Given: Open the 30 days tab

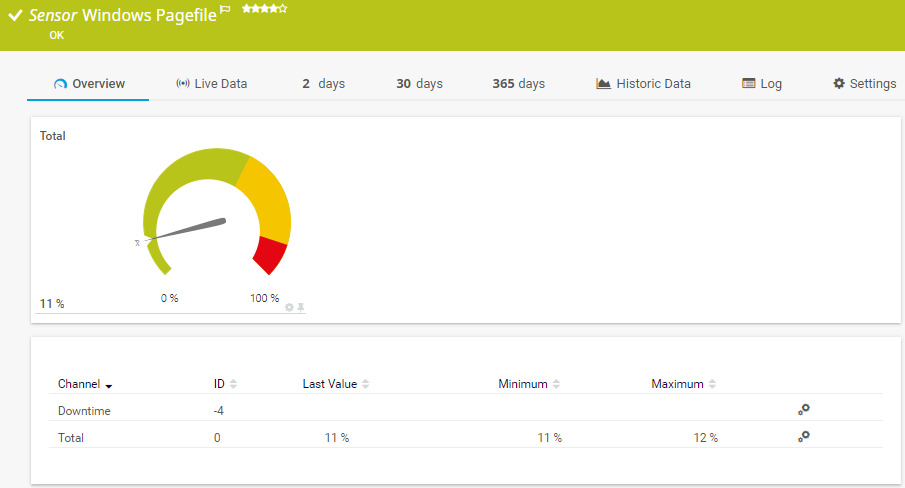Looking at the screenshot, I should 419,84.
